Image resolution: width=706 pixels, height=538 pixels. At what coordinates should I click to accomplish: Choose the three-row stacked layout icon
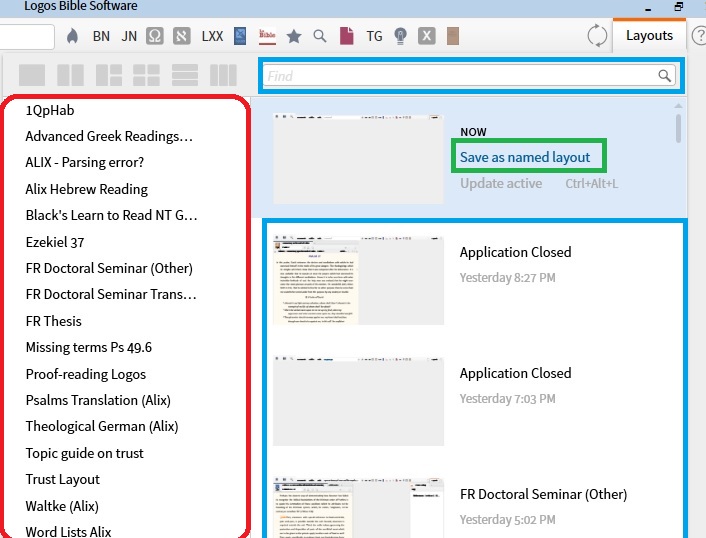[185, 75]
